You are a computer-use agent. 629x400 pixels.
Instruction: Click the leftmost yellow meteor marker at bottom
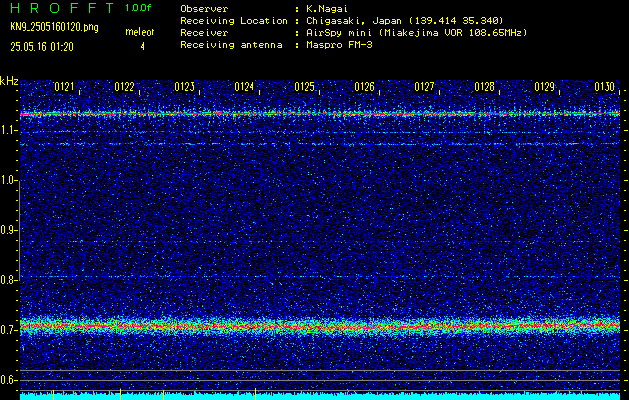53,394
